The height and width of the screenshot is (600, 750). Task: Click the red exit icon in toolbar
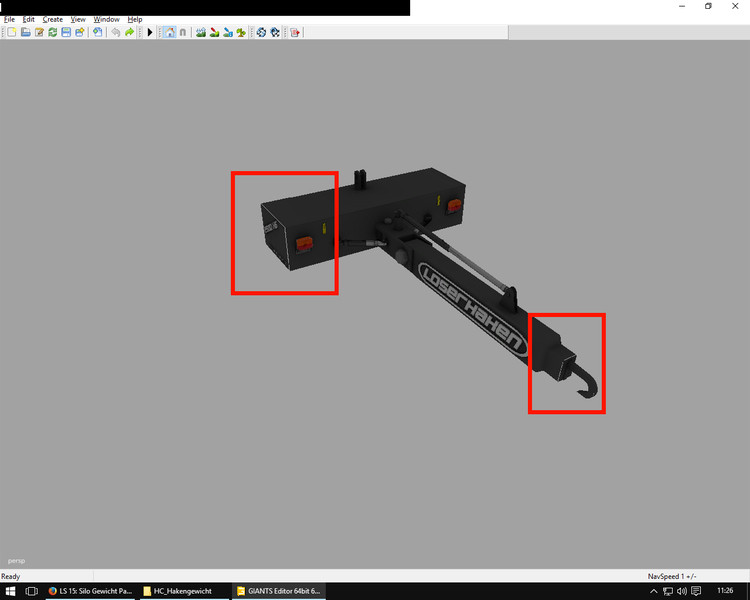pos(295,32)
